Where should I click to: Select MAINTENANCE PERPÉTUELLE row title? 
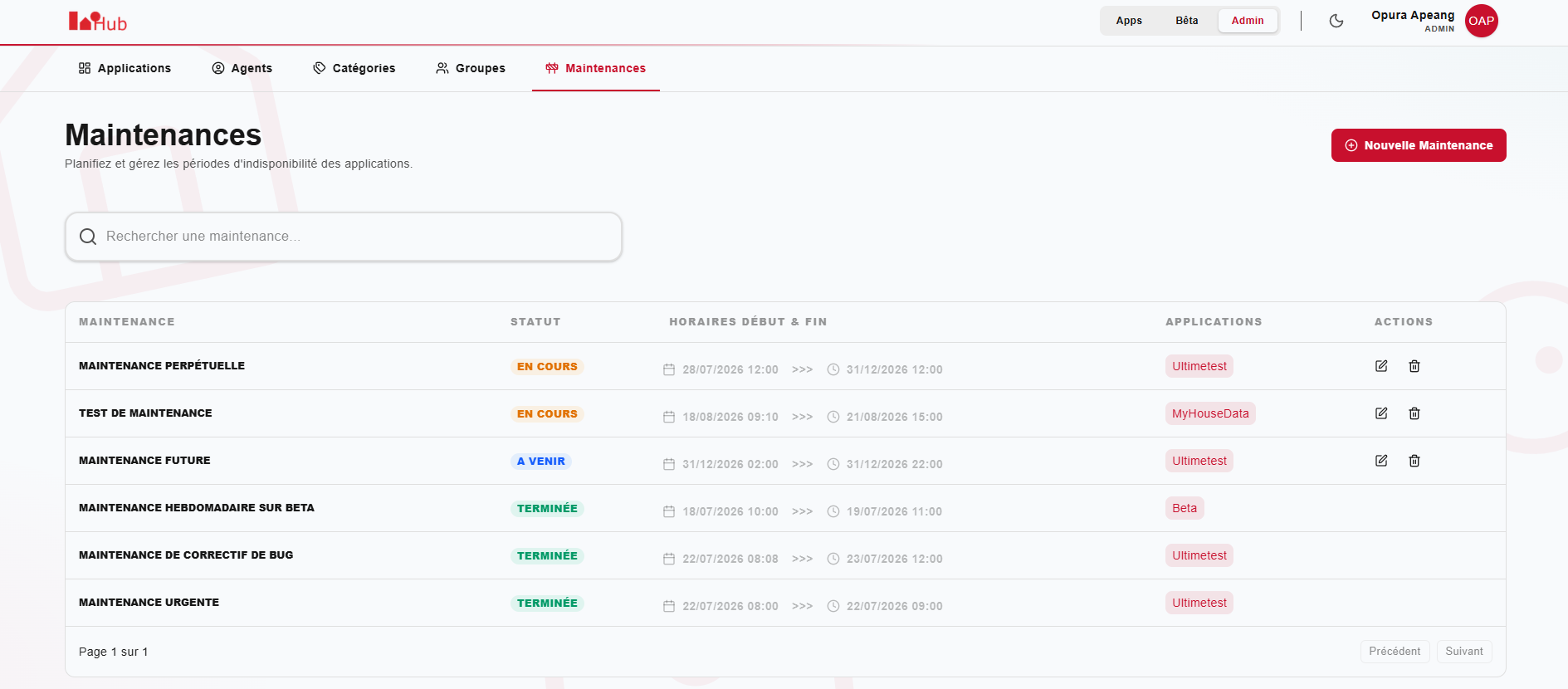(x=162, y=366)
